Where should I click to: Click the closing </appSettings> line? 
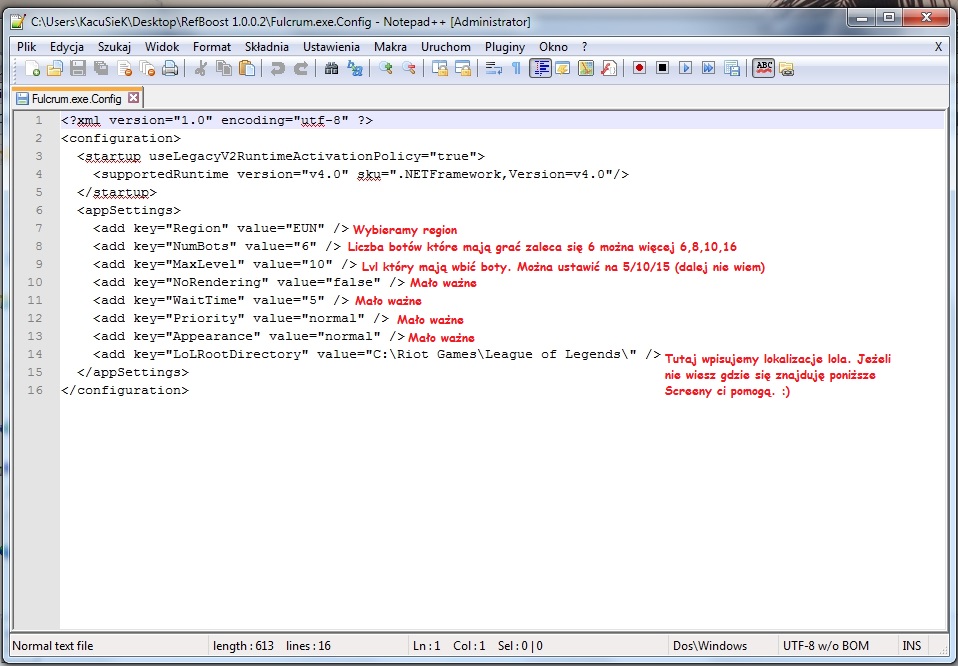133,372
